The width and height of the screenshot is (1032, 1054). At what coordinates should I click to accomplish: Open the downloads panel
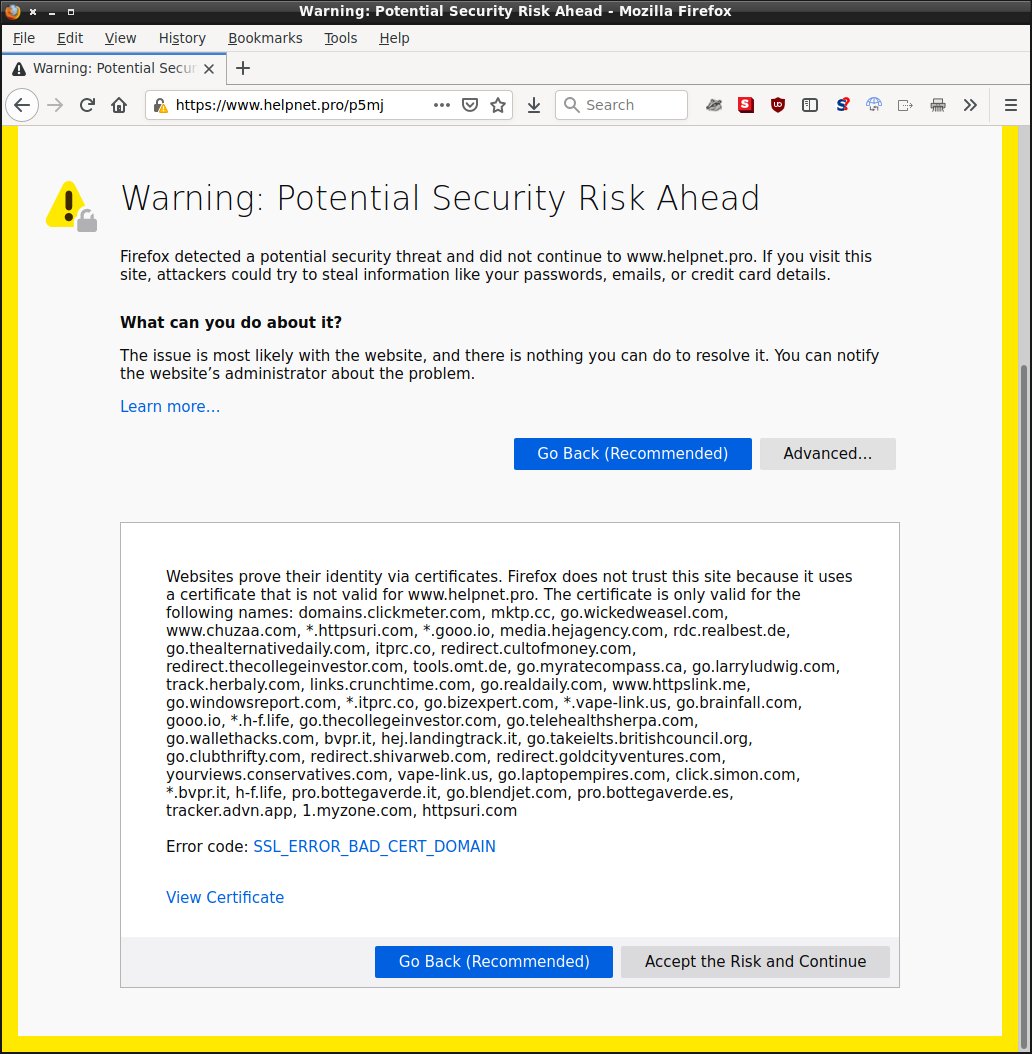tap(534, 105)
